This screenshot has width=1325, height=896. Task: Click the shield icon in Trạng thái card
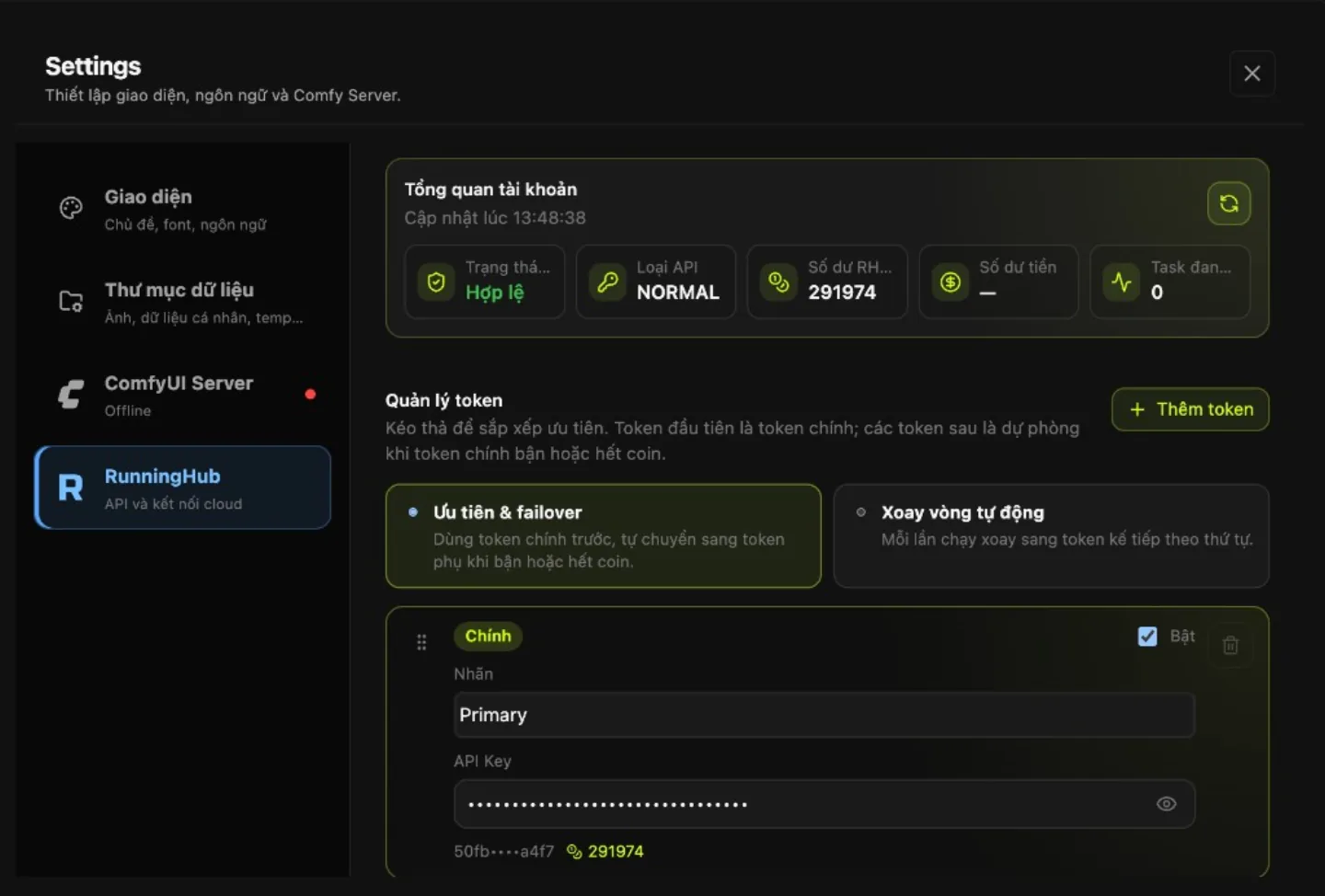click(x=436, y=281)
